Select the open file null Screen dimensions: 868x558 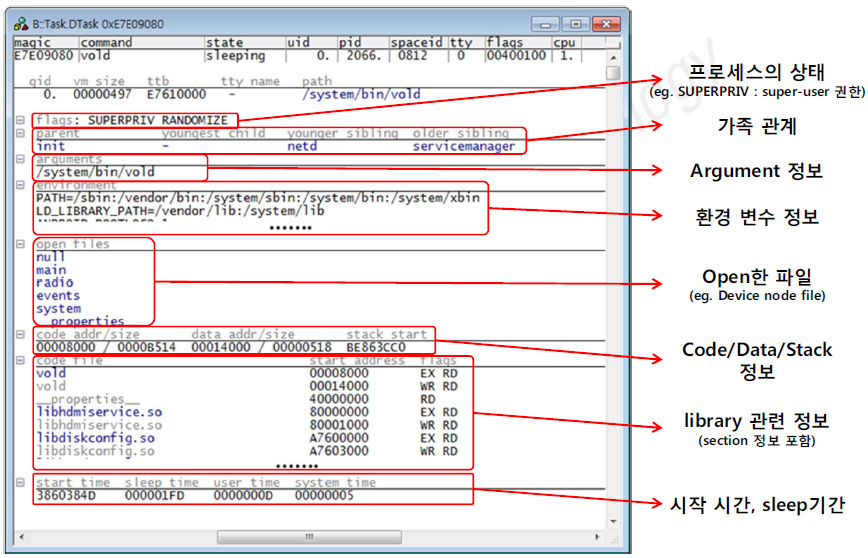coord(50,257)
